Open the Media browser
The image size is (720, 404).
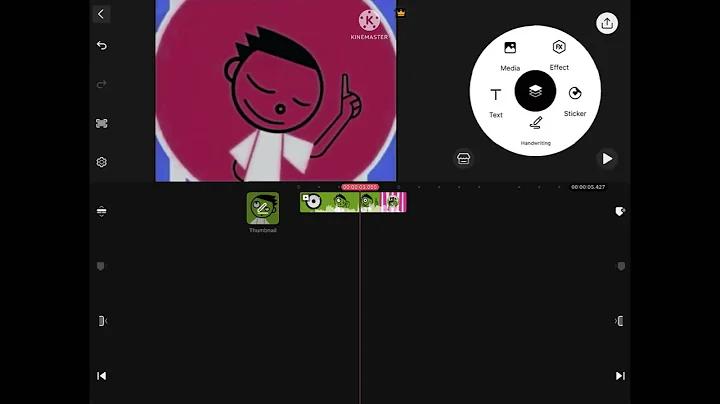point(510,56)
